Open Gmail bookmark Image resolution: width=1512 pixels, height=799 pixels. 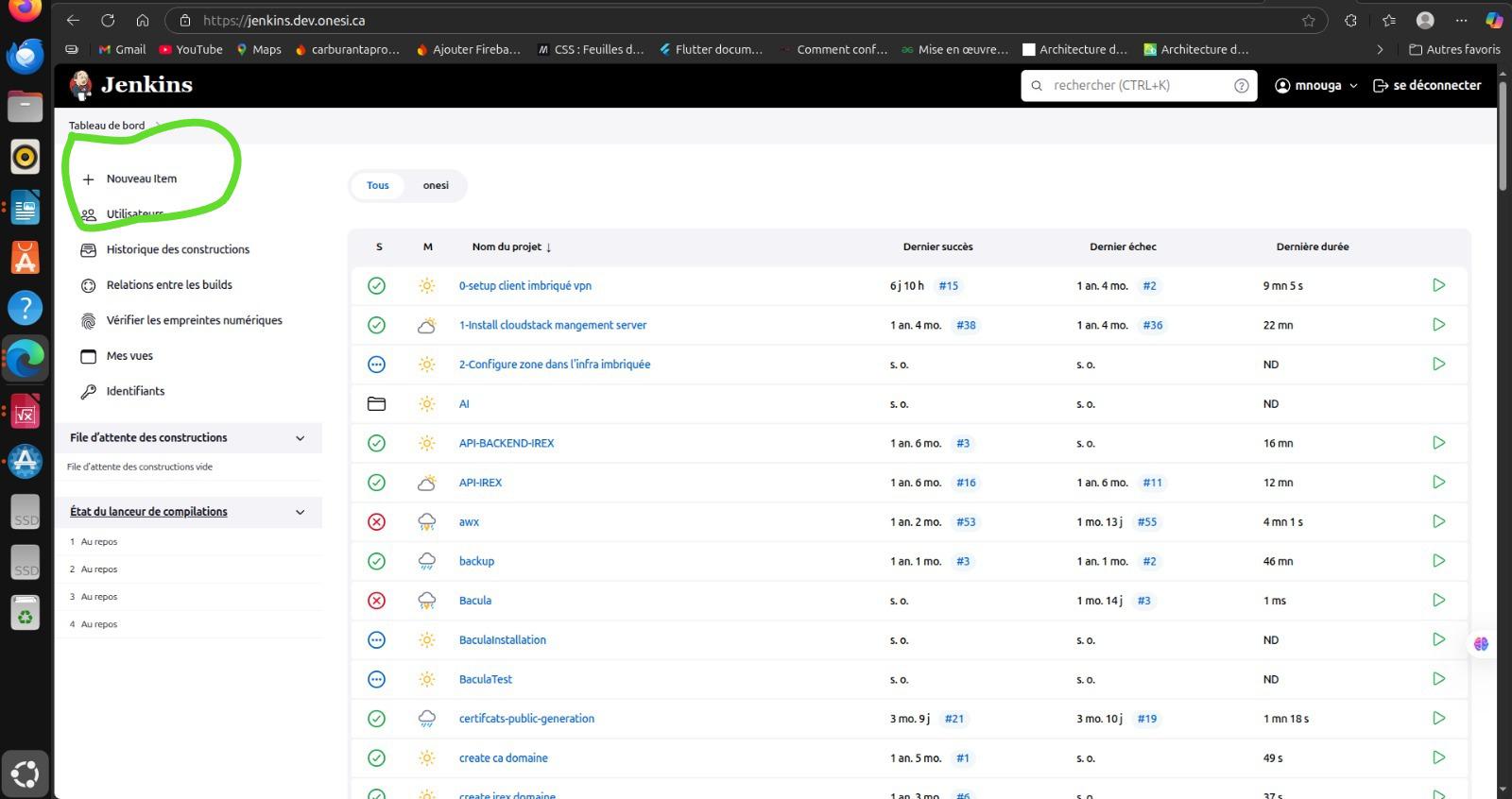coord(122,49)
